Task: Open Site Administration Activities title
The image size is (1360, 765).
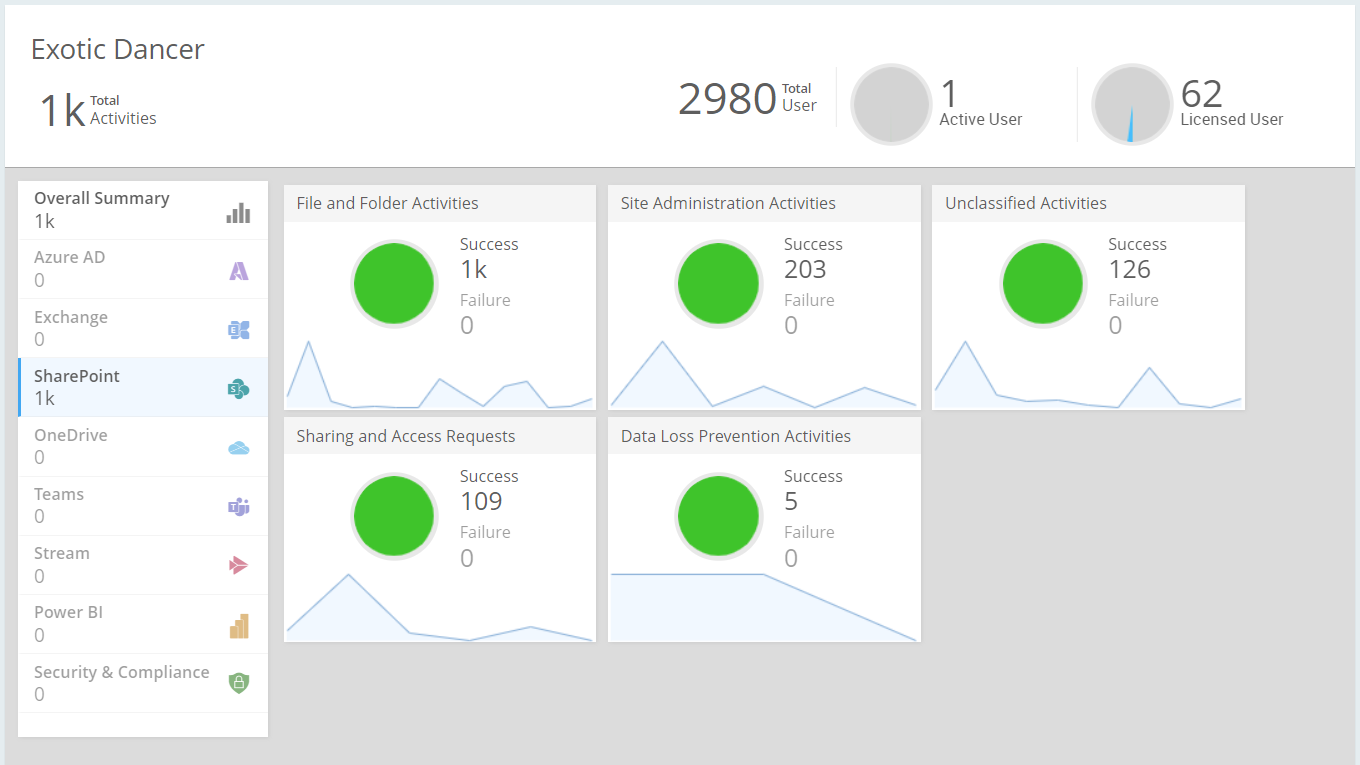Action: click(728, 203)
